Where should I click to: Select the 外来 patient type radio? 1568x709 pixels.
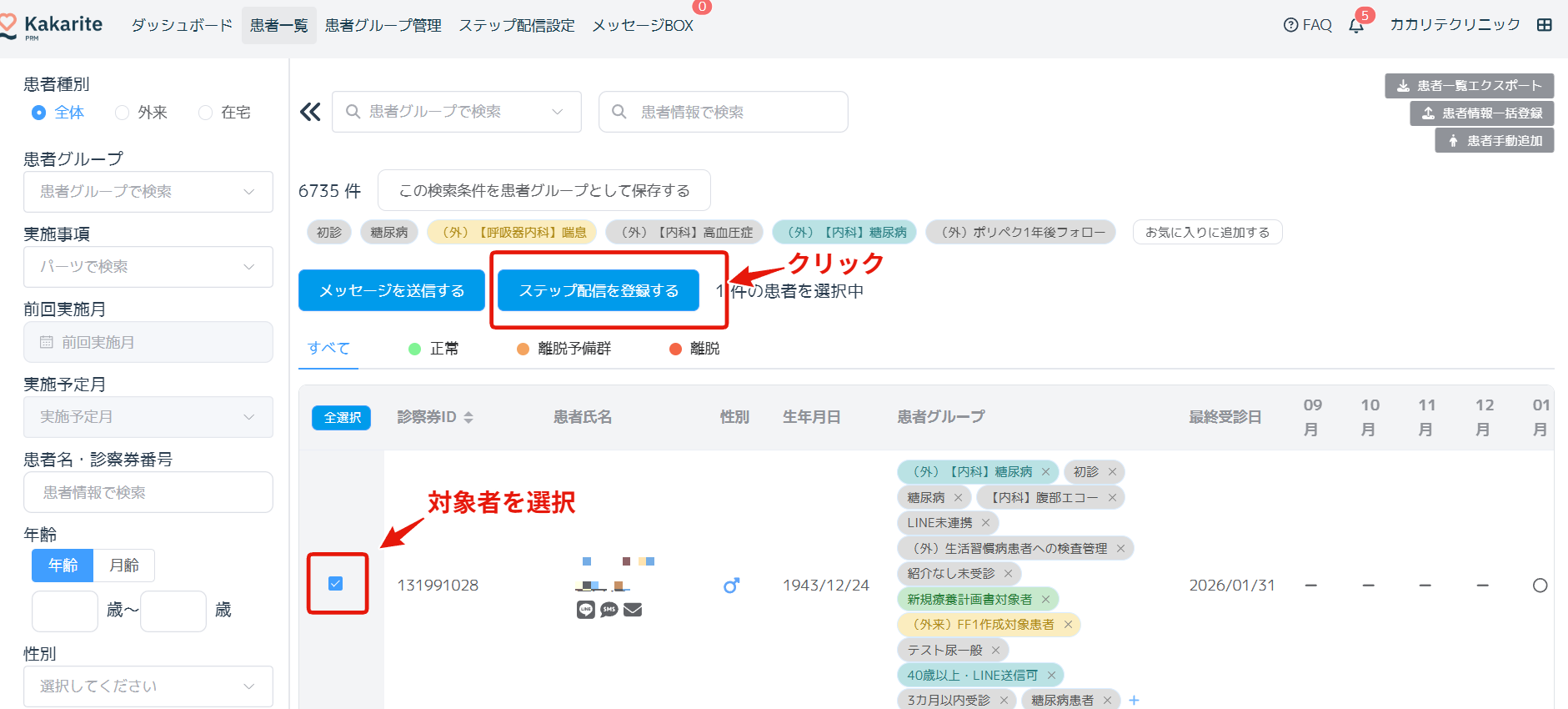click(x=123, y=113)
